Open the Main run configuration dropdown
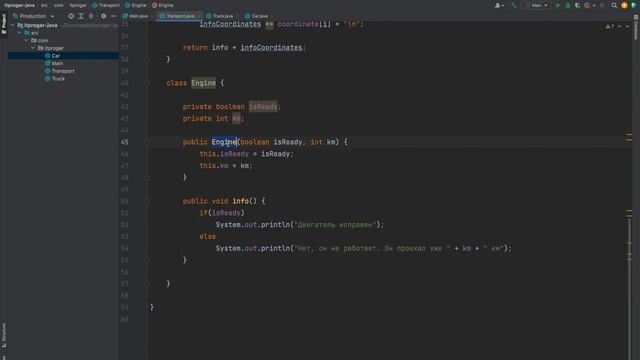Image resolution: width=640 pixels, height=360 pixels. coord(537,5)
